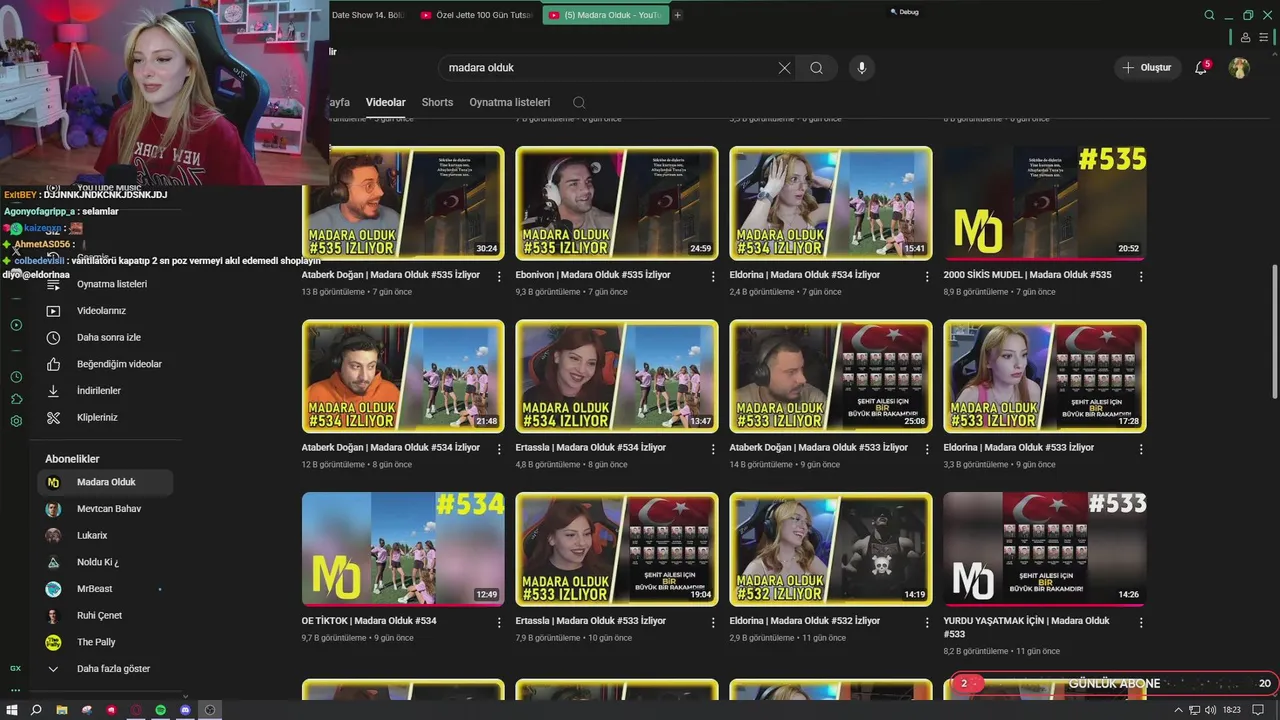Viewport: 1280px width, 720px height.
Task: Open options menu for Ataberk Doğan #534 video
Action: click(x=499, y=450)
